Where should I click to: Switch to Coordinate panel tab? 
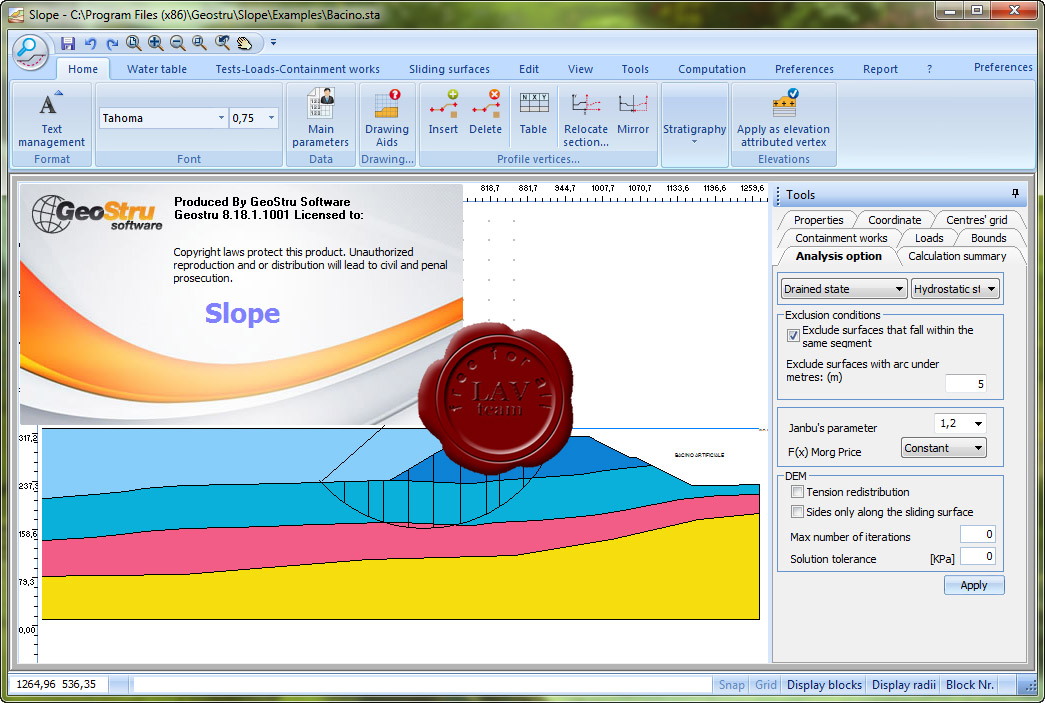point(894,220)
